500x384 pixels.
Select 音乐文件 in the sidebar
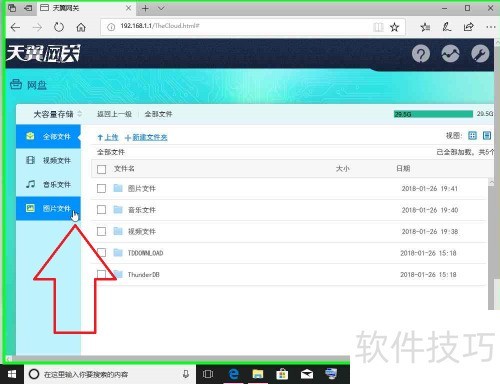coord(48,184)
